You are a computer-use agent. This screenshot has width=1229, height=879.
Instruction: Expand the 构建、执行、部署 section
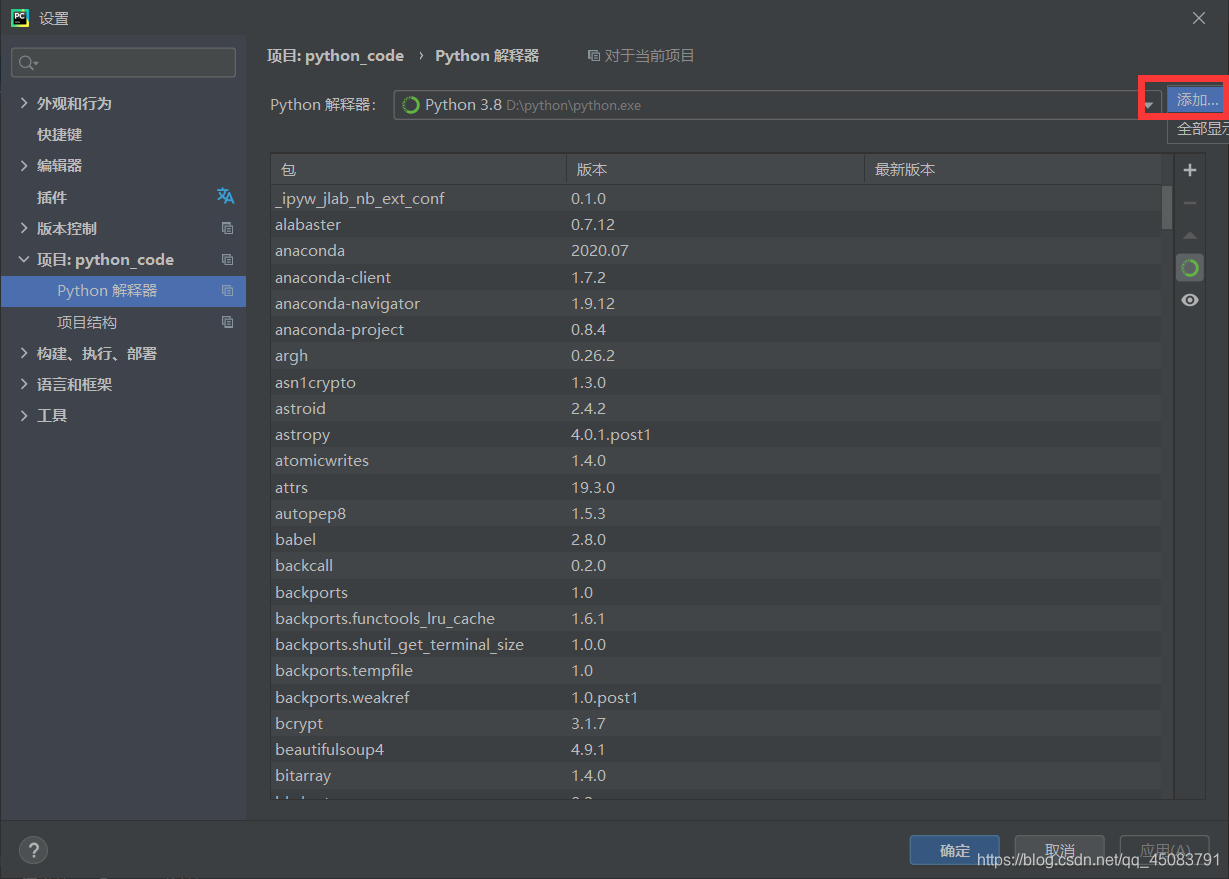coord(24,353)
